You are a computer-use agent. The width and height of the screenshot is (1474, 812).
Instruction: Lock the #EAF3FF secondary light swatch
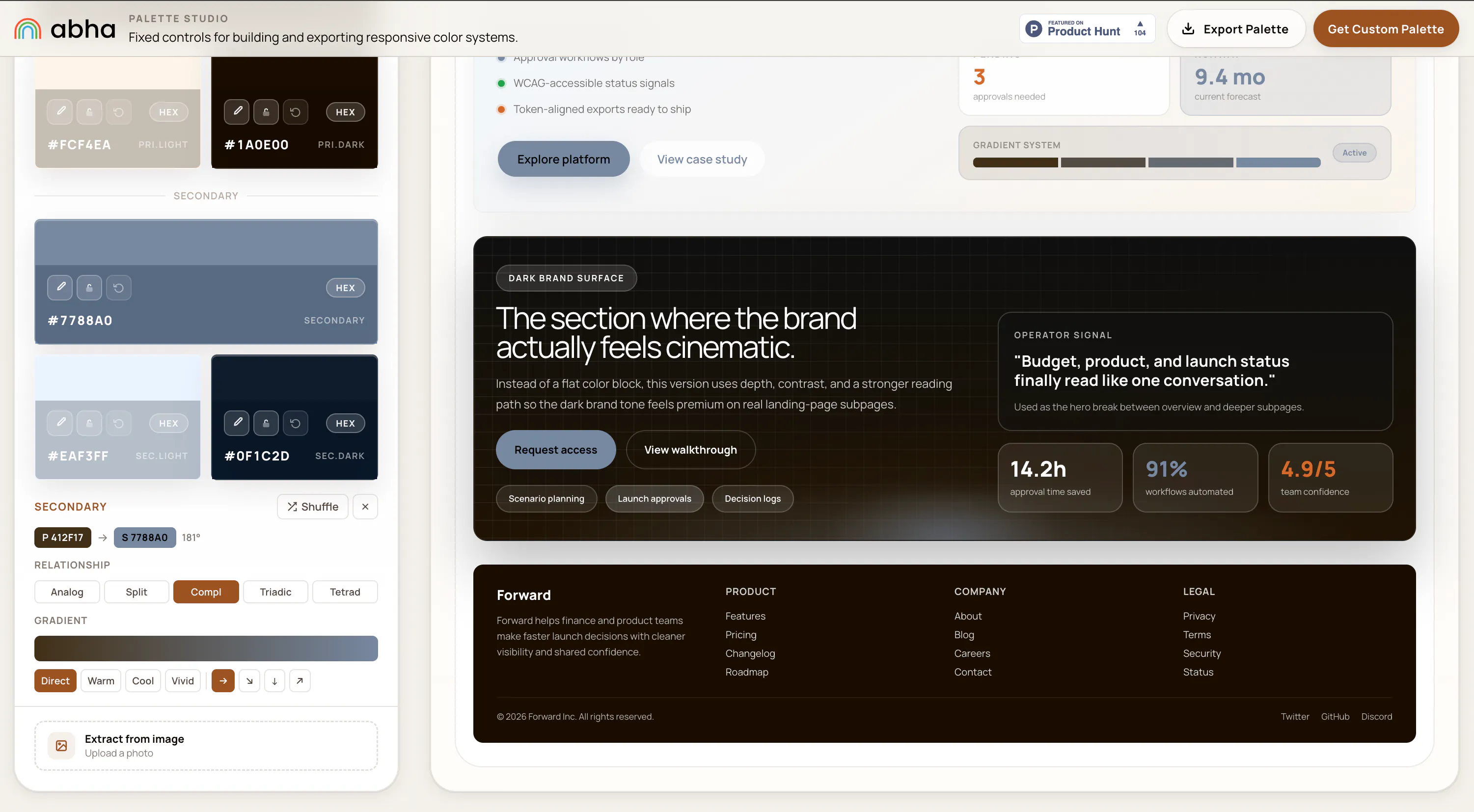[x=89, y=423]
